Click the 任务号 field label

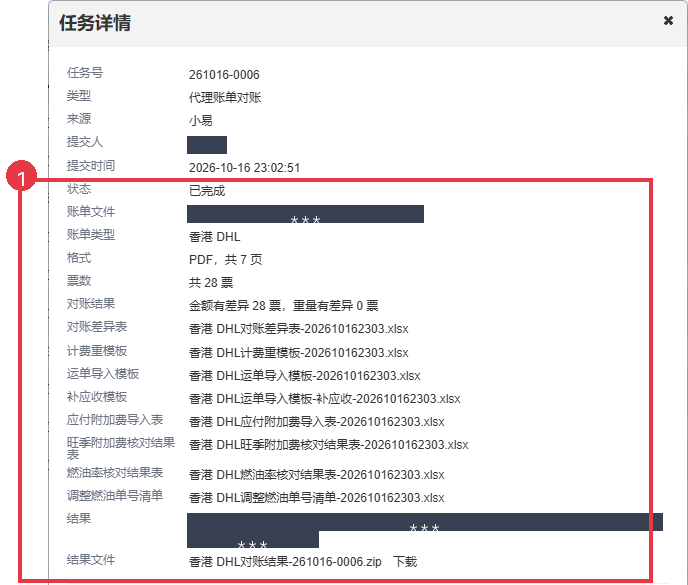pos(85,72)
